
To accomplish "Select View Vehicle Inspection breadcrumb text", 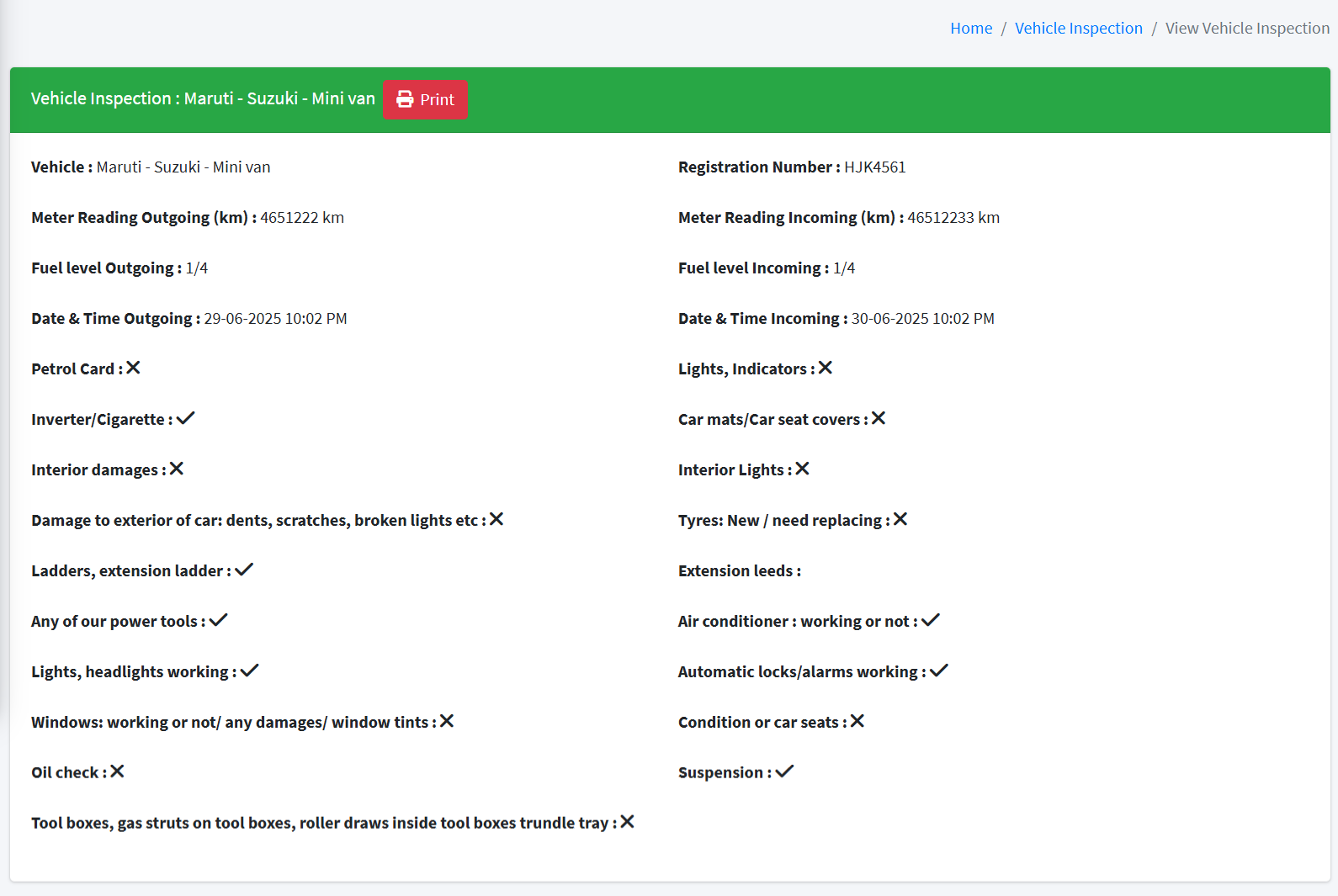I will pos(1247,29).
